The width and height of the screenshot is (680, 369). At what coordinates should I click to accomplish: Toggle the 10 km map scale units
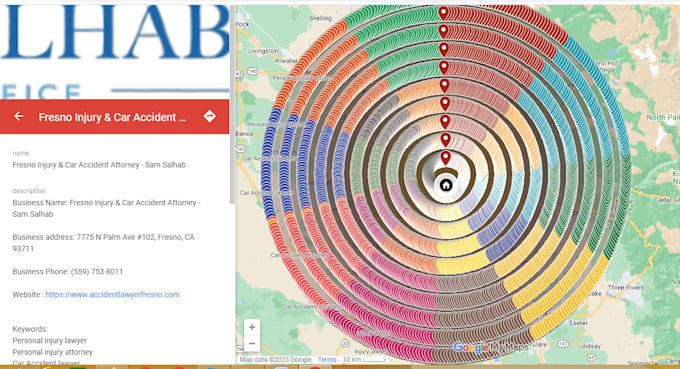click(363, 359)
